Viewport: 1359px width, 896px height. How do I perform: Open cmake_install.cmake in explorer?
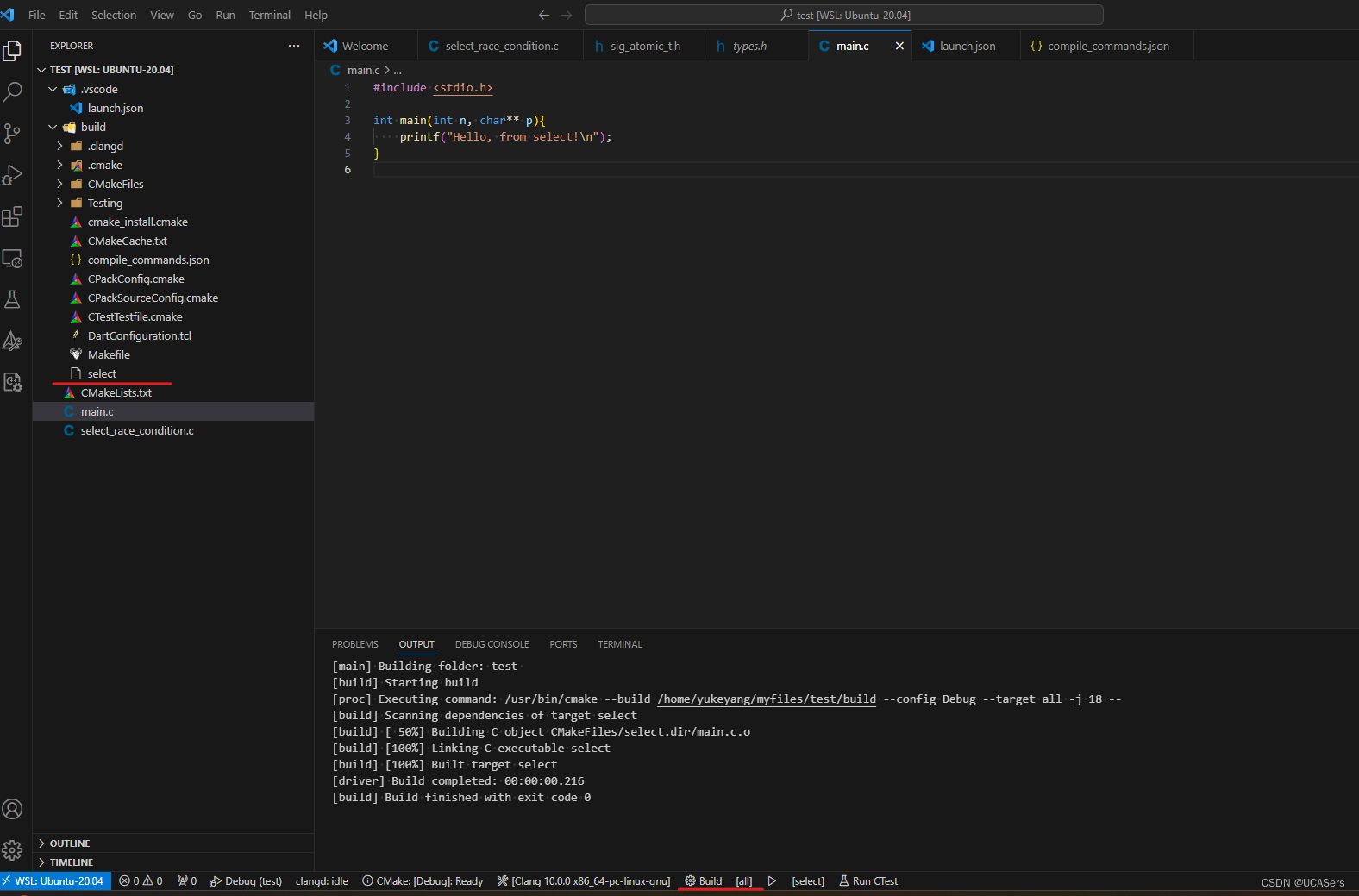[173, 222]
